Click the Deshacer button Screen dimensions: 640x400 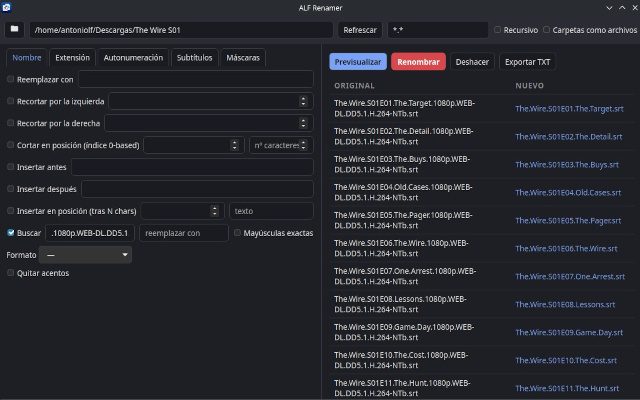point(472,62)
